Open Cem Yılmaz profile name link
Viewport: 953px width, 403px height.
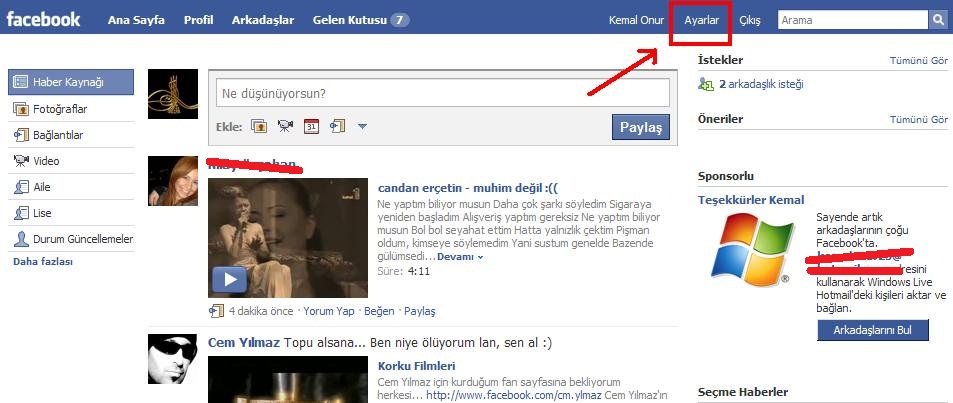click(x=244, y=343)
